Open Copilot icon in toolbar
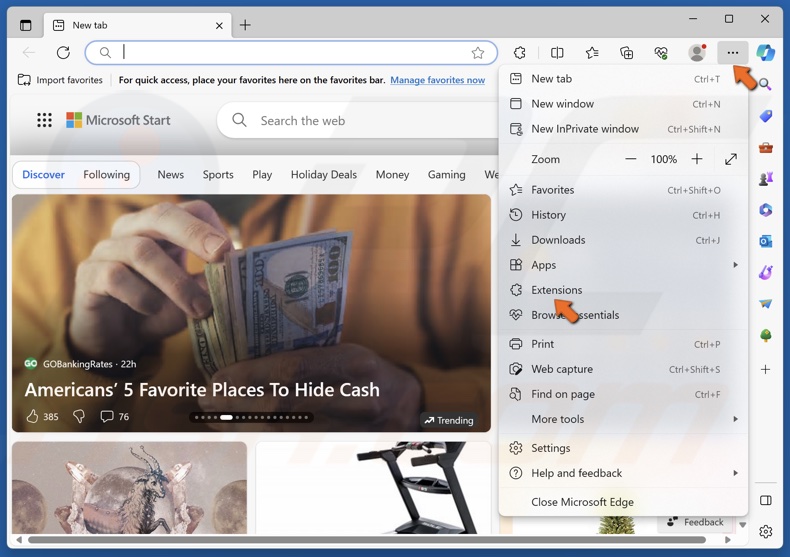 tap(765, 52)
